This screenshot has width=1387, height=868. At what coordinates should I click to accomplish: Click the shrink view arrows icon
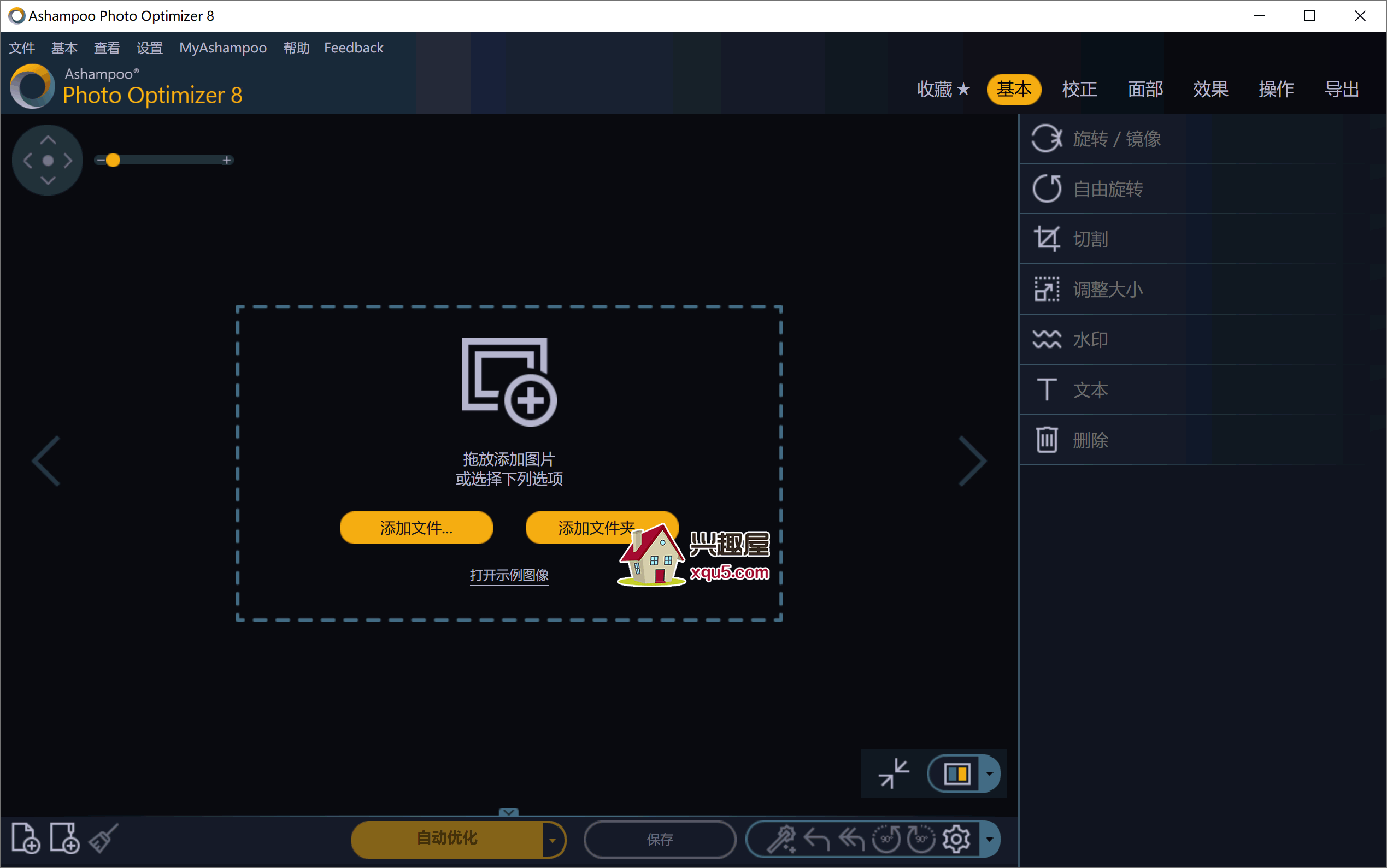click(x=894, y=773)
